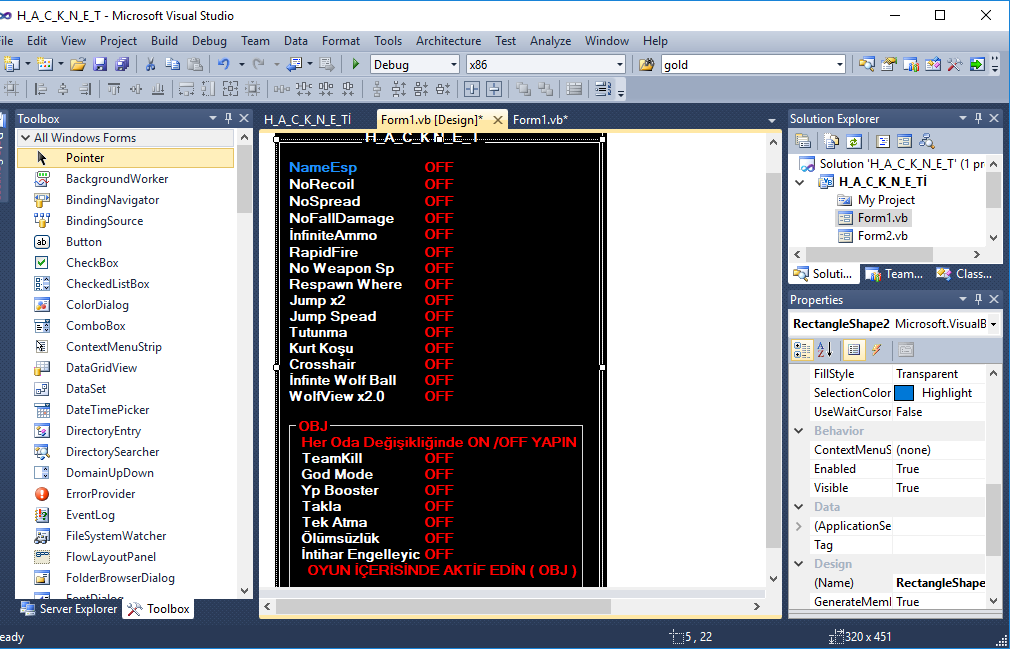Open the x86 platform dropdown

pyautogui.click(x=620, y=64)
